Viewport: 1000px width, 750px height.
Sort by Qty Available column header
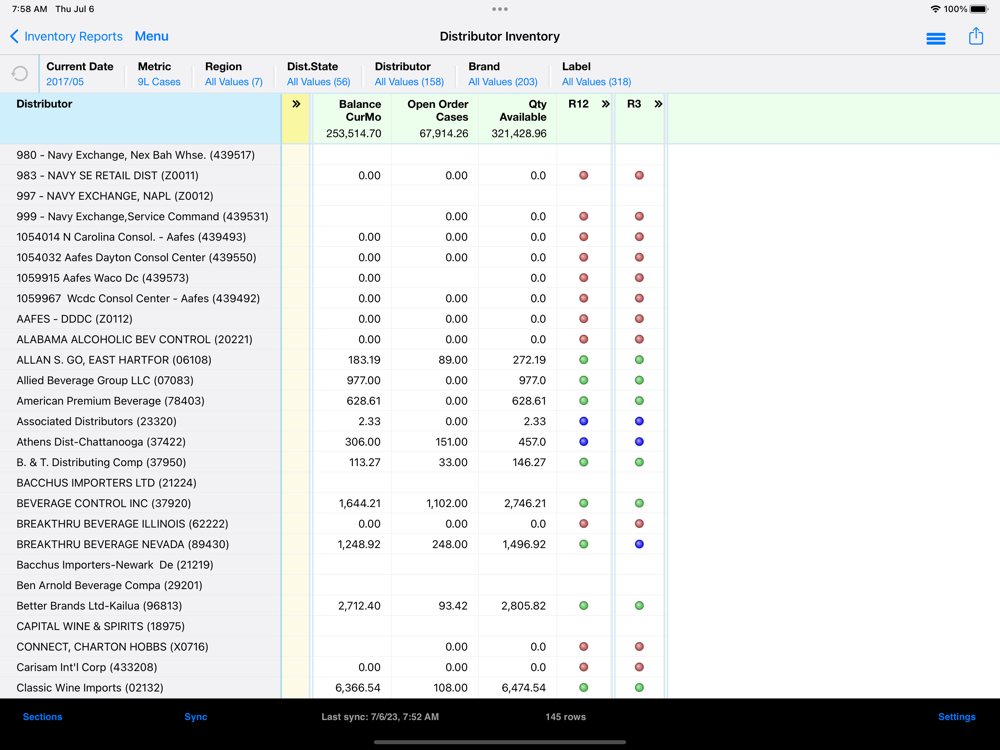click(522, 110)
